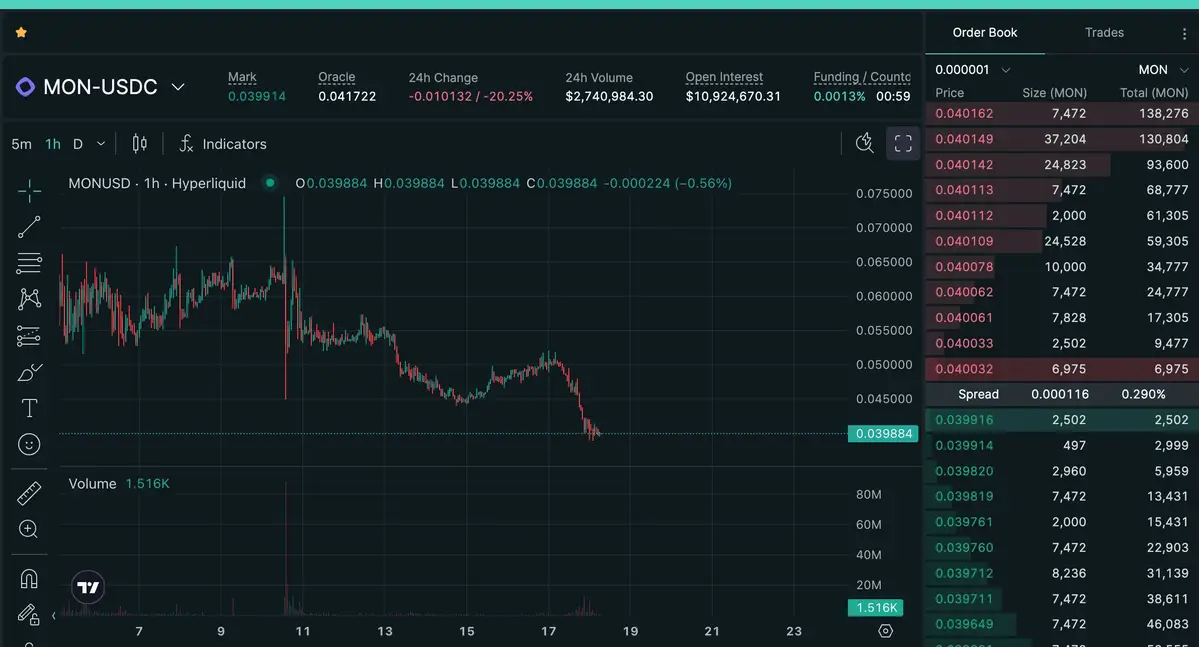The image size is (1199, 647).
Task: Open the MON size unit dropdown
Action: (x=1163, y=70)
